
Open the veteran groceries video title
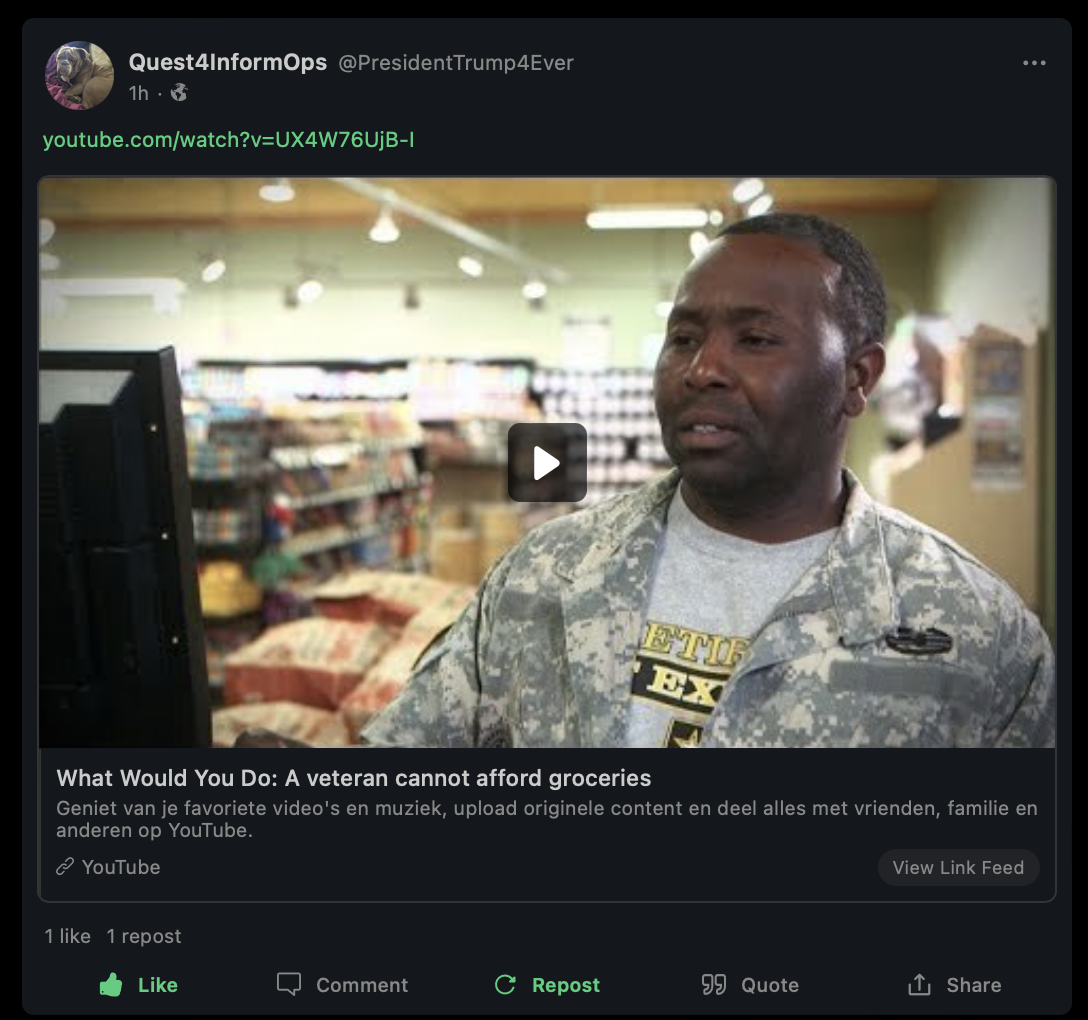tap(353, 778)
